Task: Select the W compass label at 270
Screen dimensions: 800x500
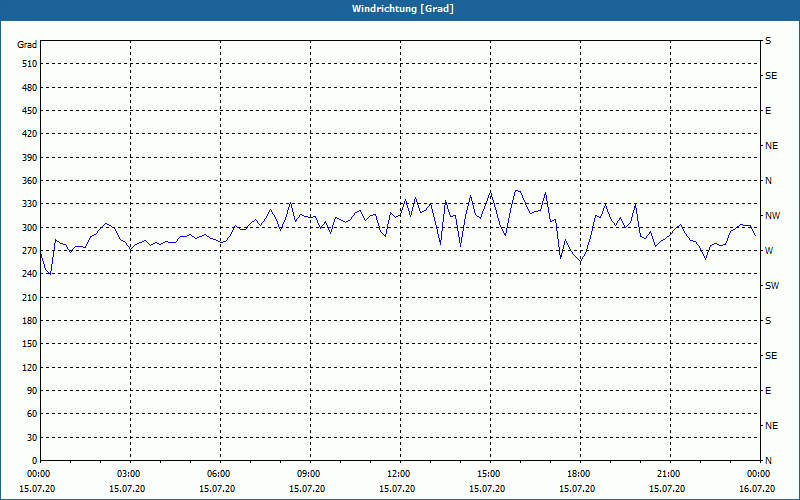Action: tap(769, 251)
